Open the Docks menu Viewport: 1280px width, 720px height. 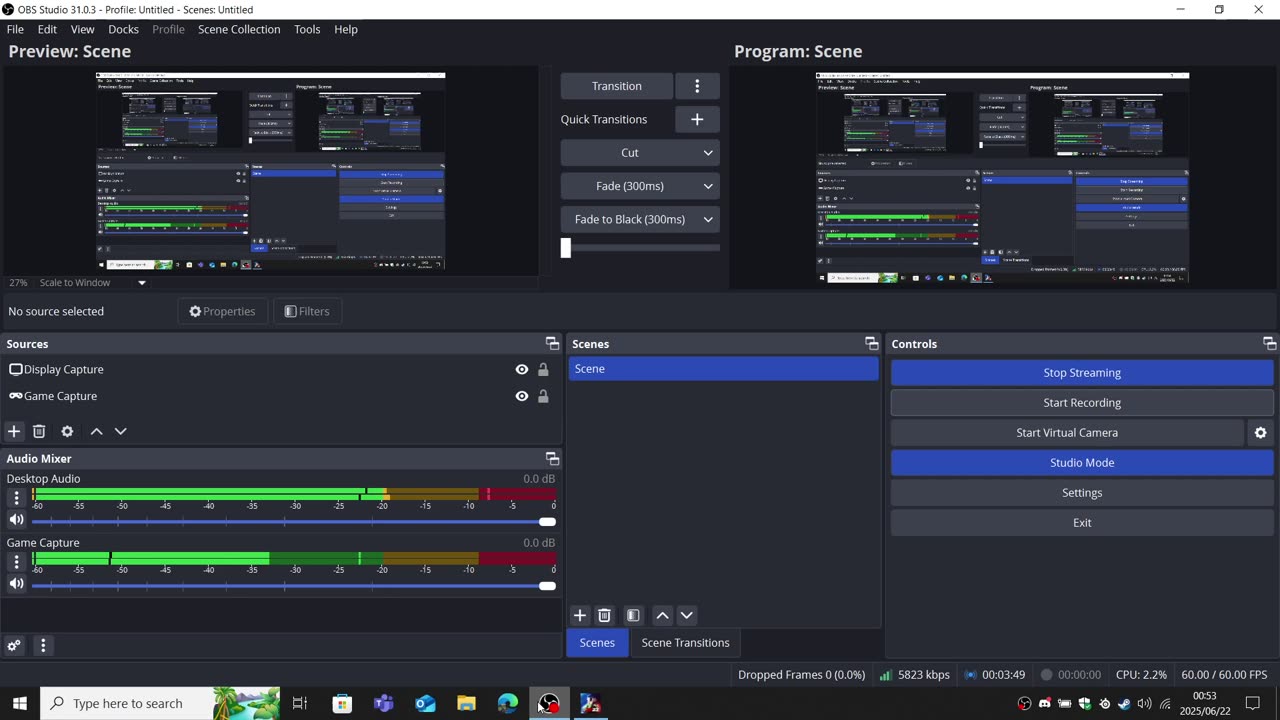point(123,29)
